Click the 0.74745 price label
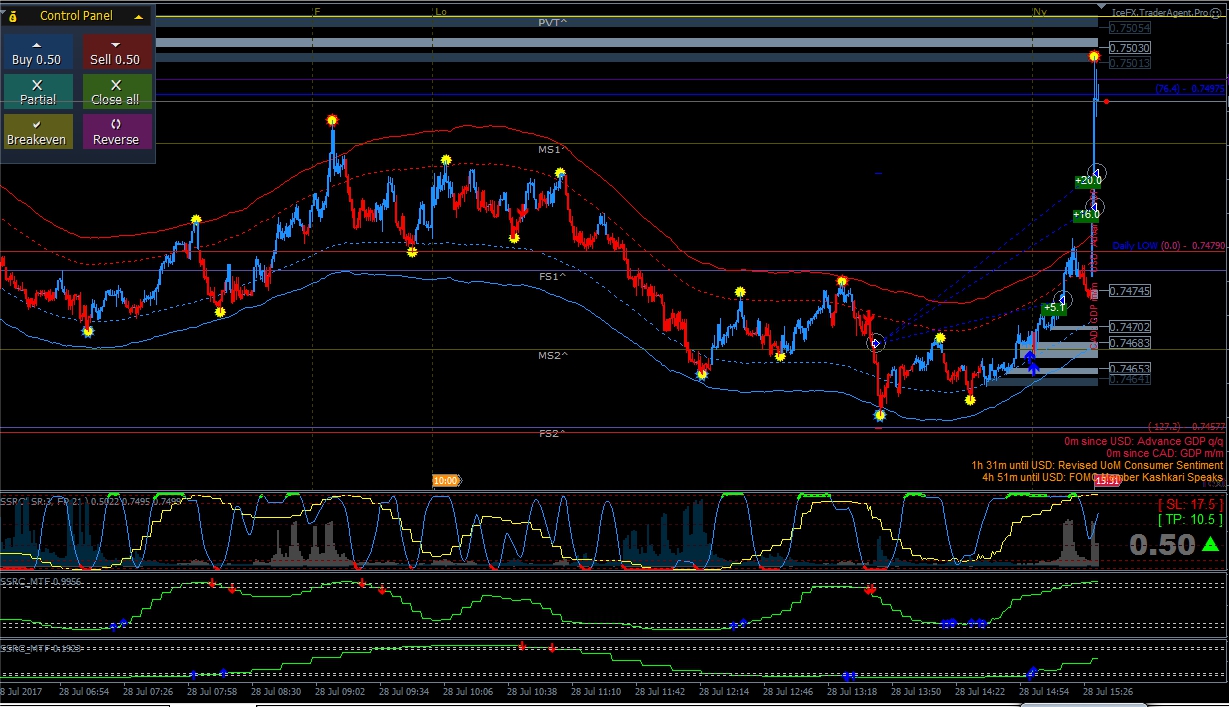Viewport: 1229px width, 707px height. coord(1130,291)
